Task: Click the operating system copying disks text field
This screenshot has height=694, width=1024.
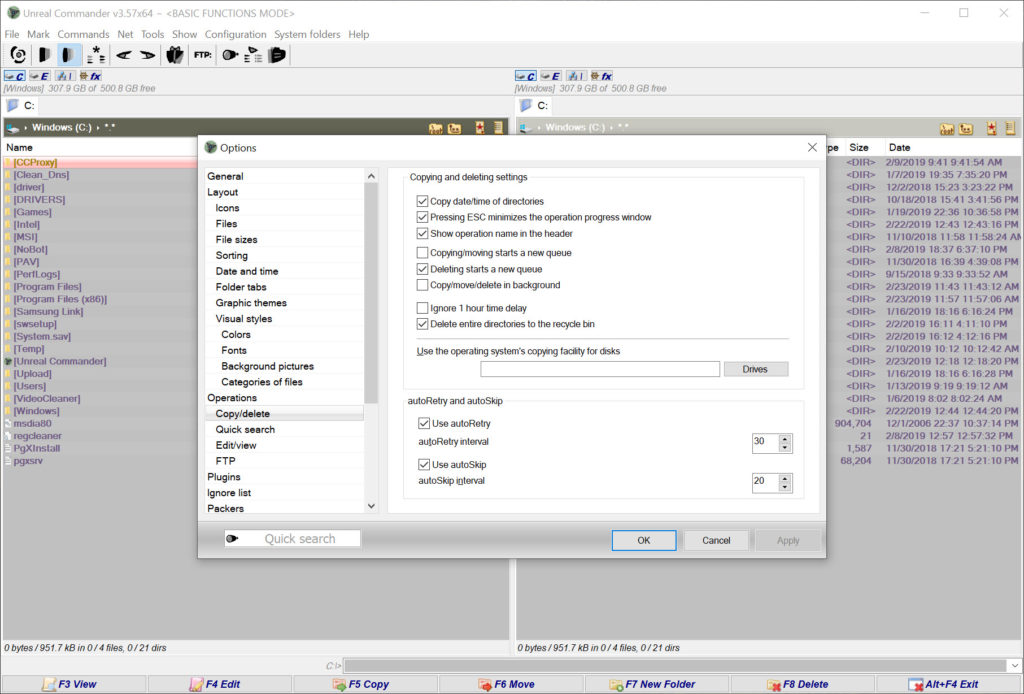Action: click(x=600, y=369)
